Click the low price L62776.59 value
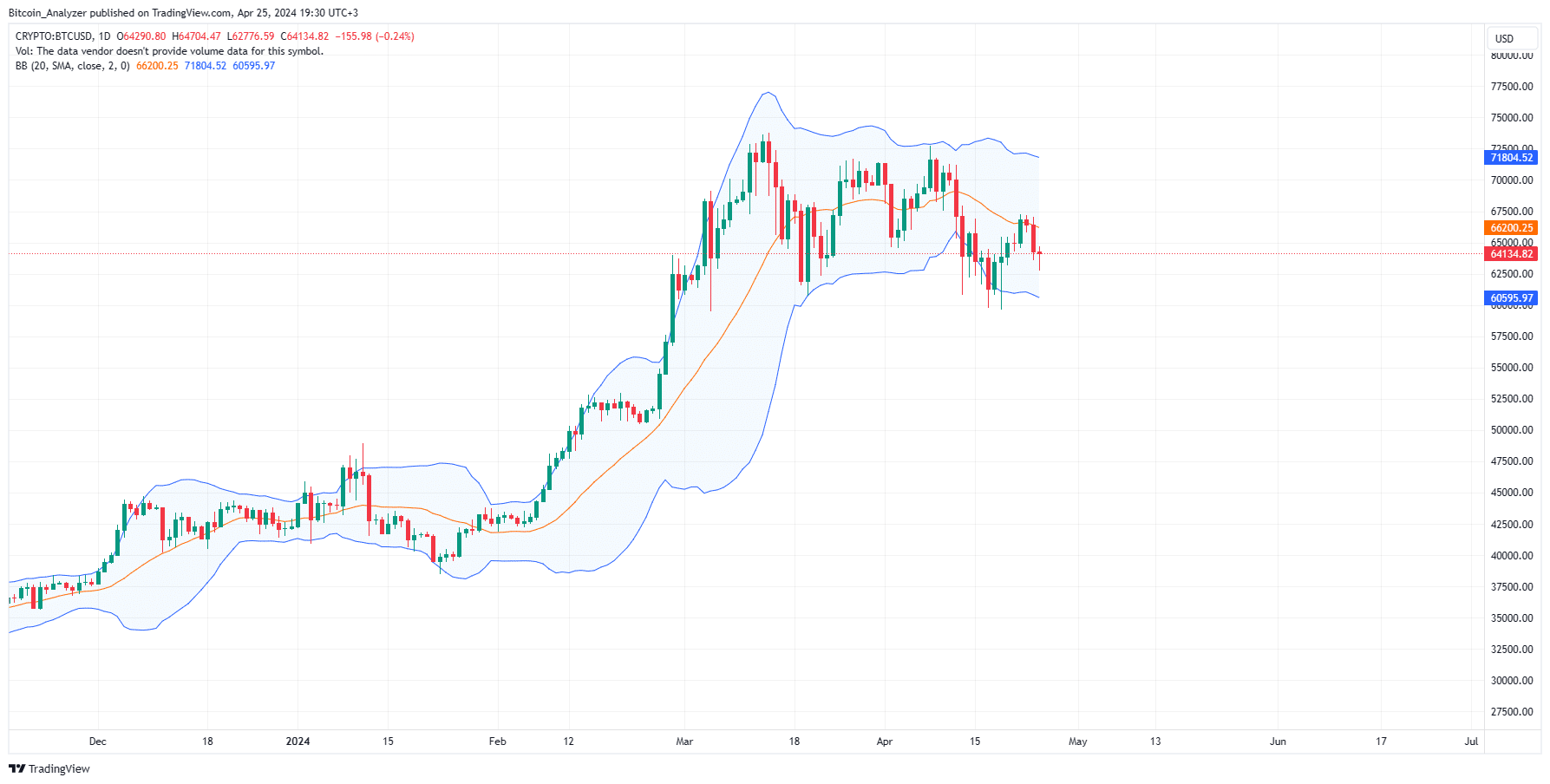Screen dimensions: 1550x784 [x=251, y=36]
